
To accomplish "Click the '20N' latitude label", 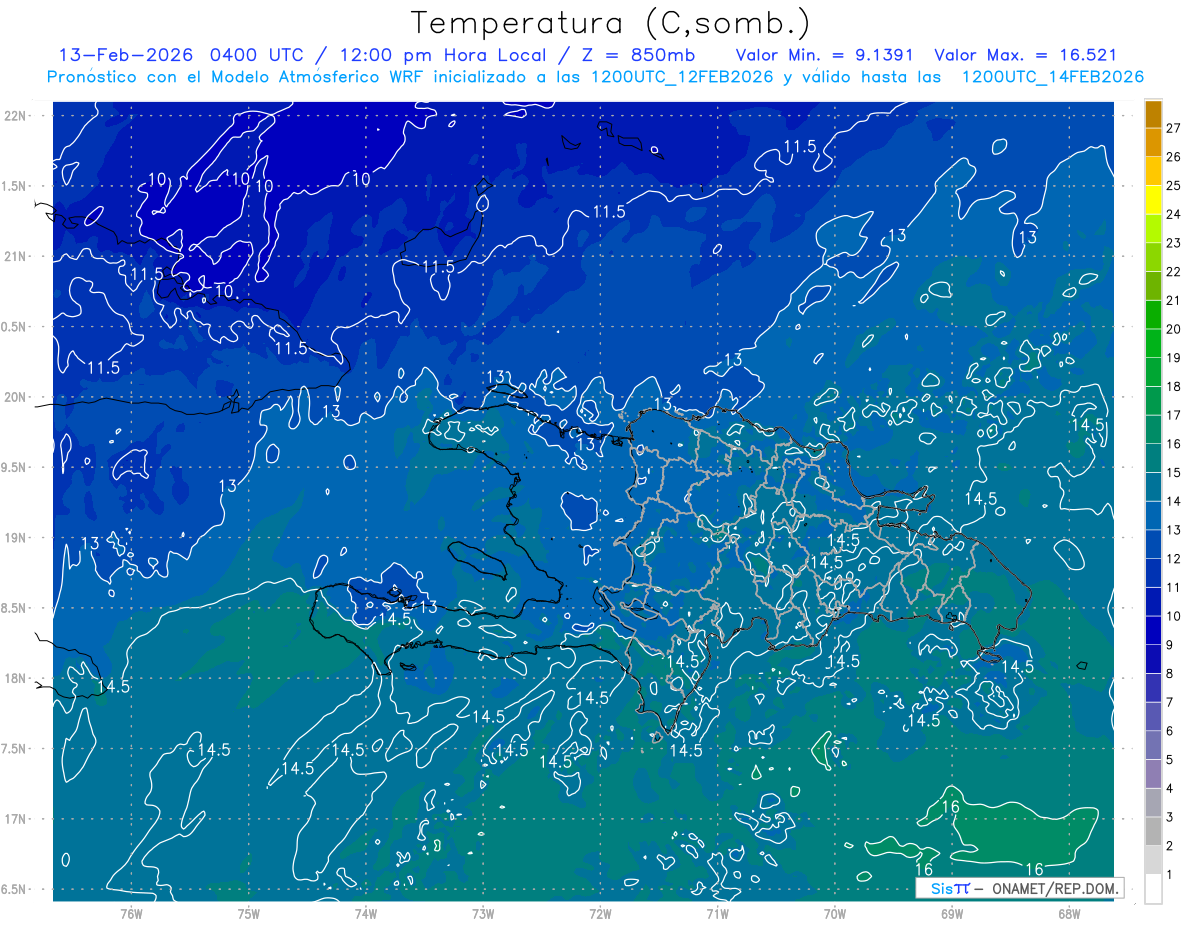I will [x=14, y=397].
